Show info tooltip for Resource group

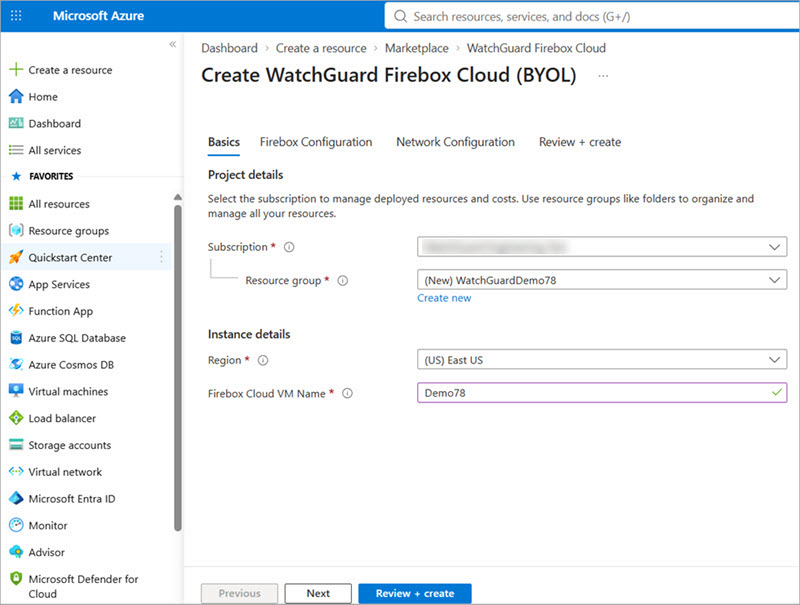click(343, 281)
